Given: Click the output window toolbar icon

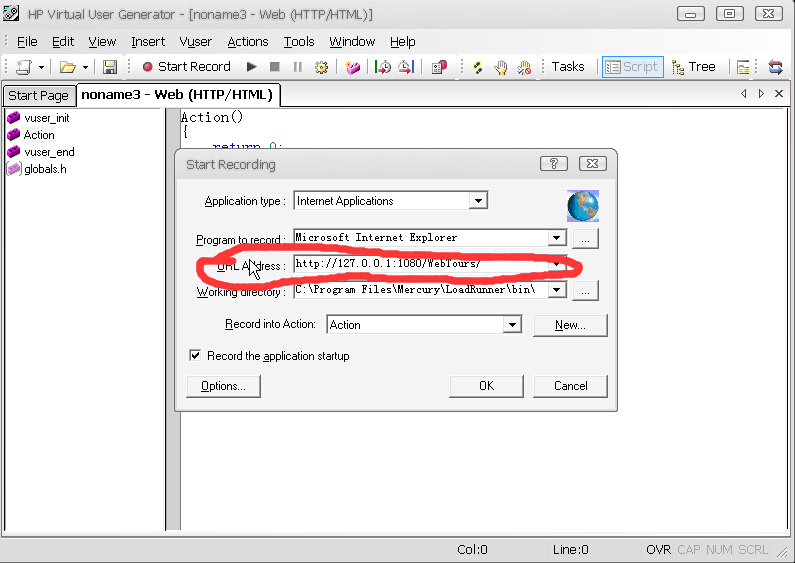Looking at the screenshot, I should coord(743,67).
